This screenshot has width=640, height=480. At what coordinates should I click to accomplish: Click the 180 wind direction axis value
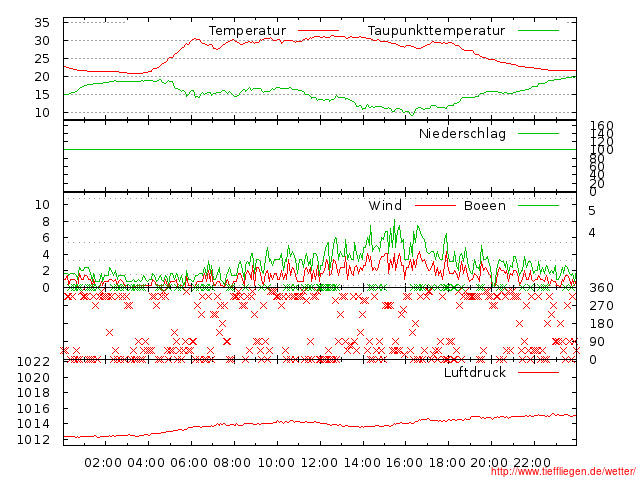pos(601,324)
